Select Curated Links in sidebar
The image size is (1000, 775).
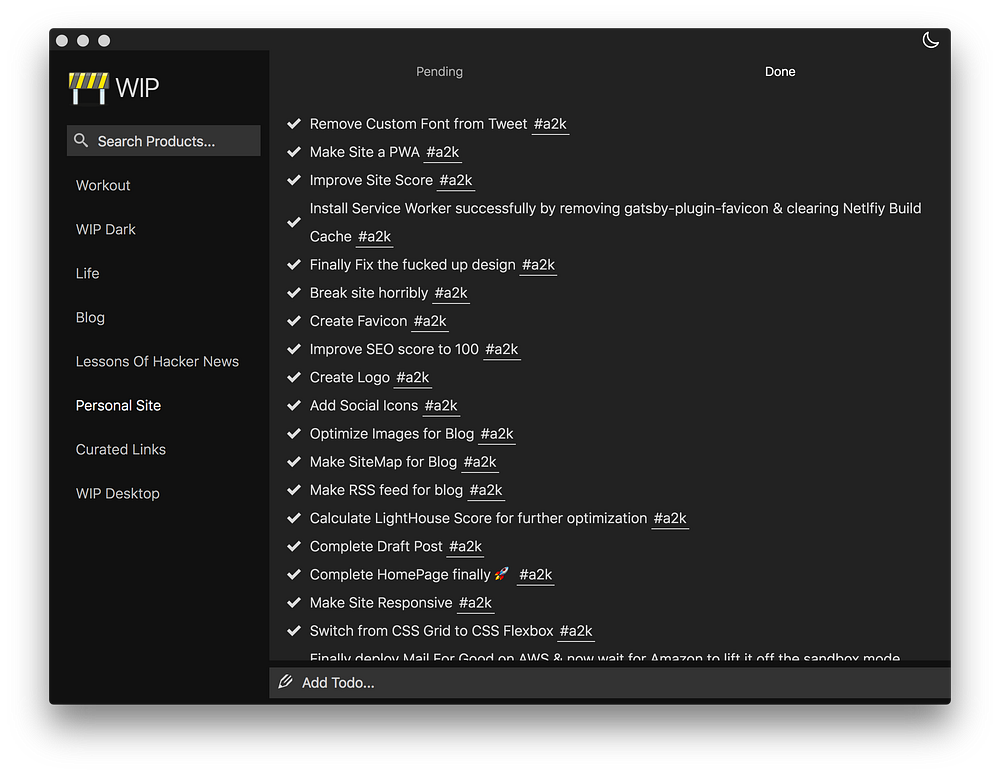pyautogui.click(x=121, y=449)
